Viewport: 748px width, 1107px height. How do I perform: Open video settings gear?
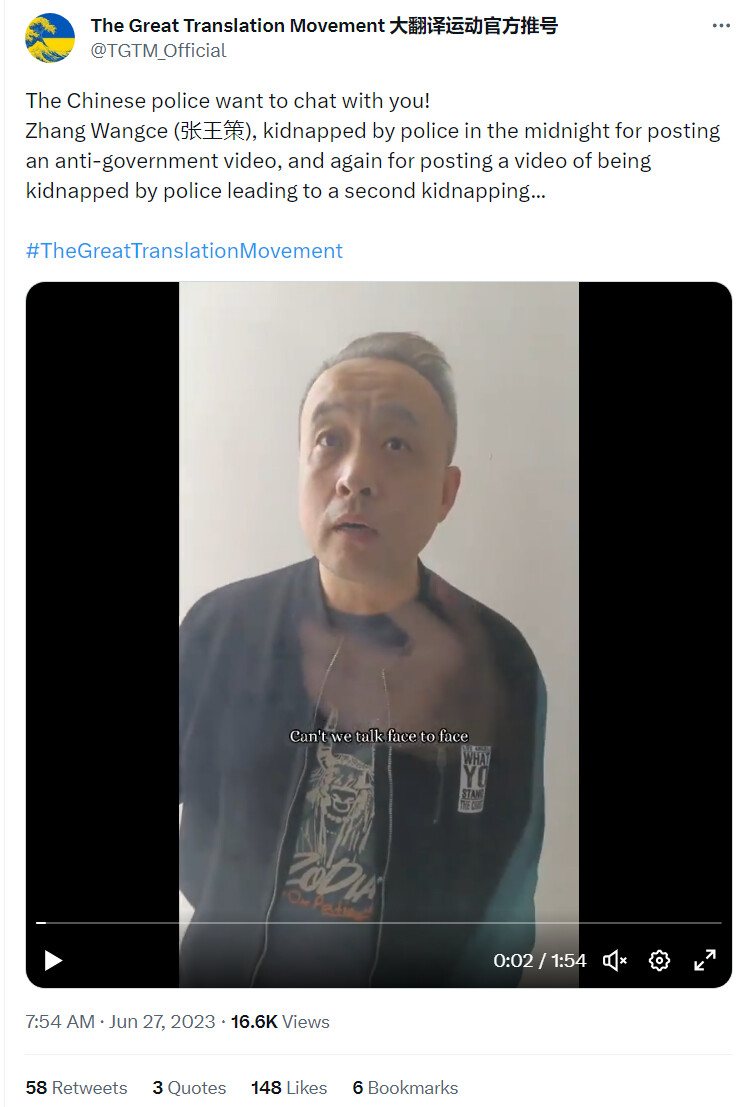[659, 960]
